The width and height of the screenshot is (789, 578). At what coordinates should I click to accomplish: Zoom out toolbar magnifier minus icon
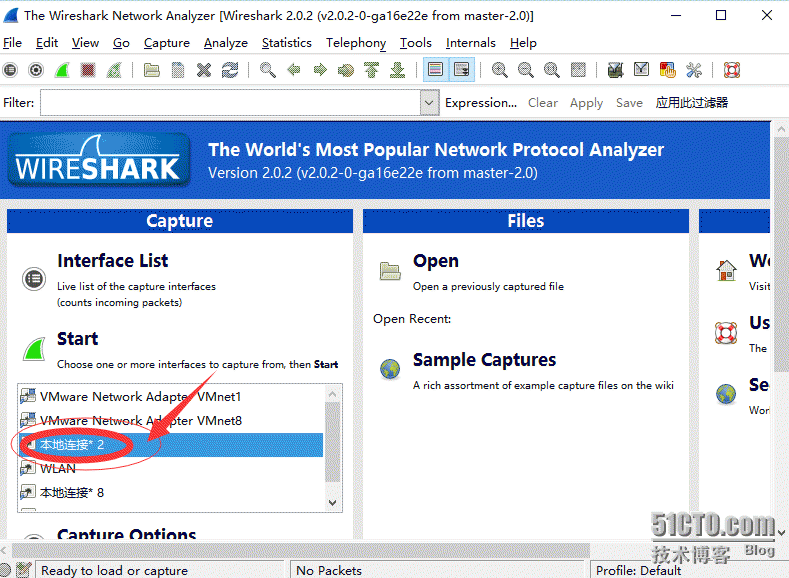click(x=525, y=70)
